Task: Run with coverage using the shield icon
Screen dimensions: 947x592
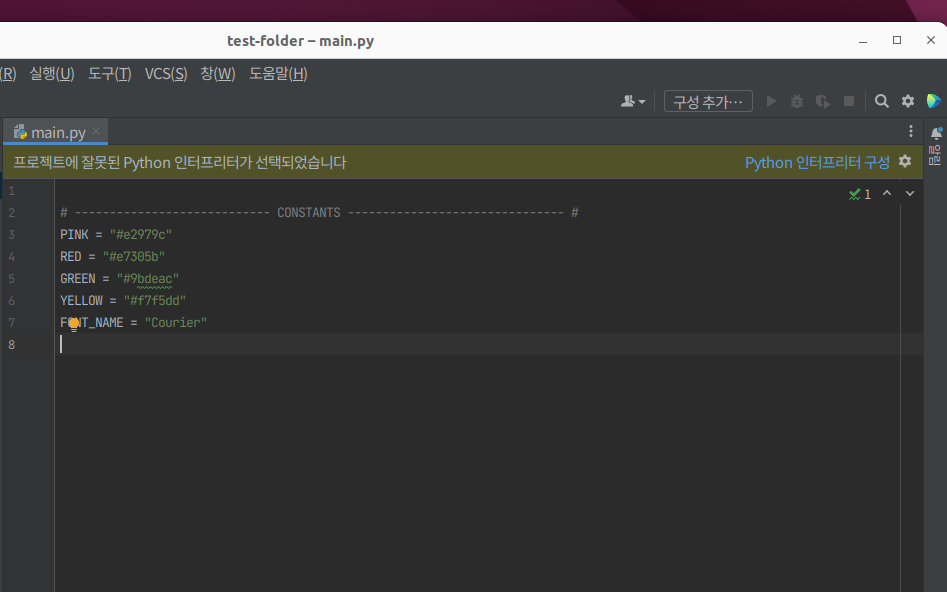Action: [821, 100]
